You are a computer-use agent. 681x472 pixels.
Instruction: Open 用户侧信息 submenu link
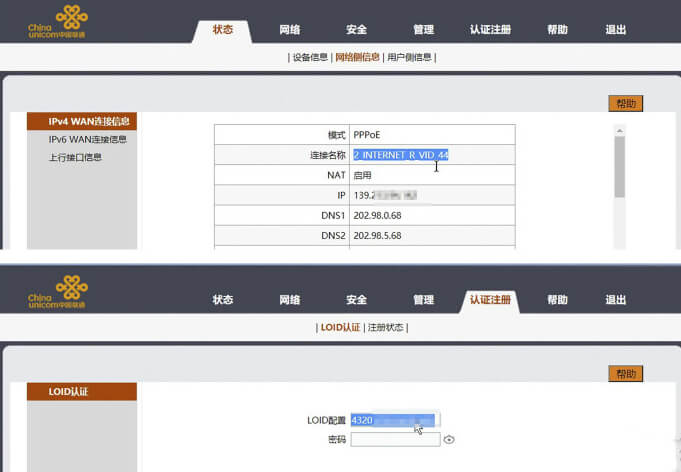coord(409,57)
